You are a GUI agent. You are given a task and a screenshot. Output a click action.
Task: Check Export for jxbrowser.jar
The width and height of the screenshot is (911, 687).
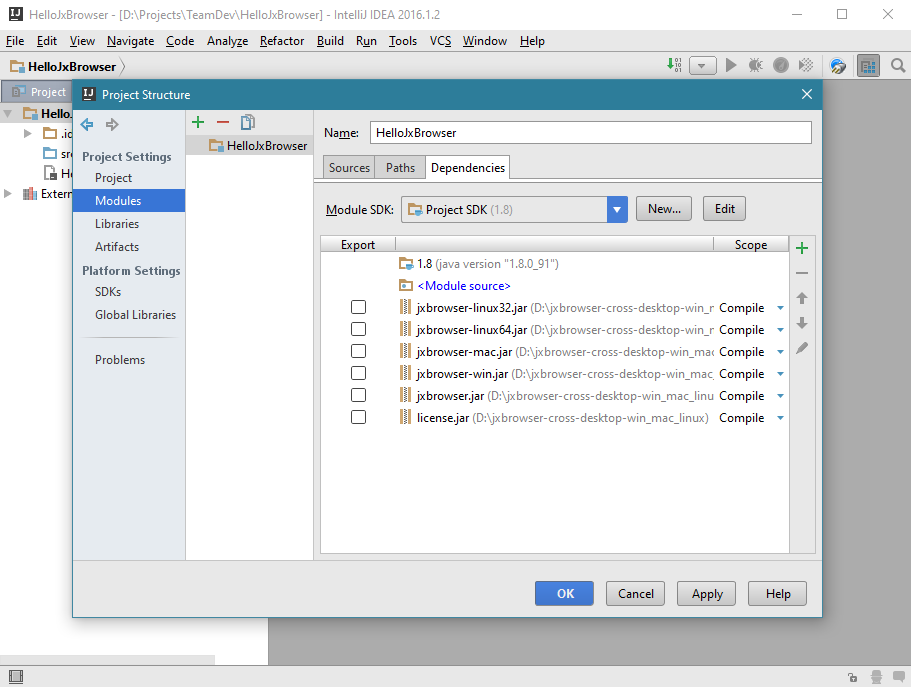(358, 395)
